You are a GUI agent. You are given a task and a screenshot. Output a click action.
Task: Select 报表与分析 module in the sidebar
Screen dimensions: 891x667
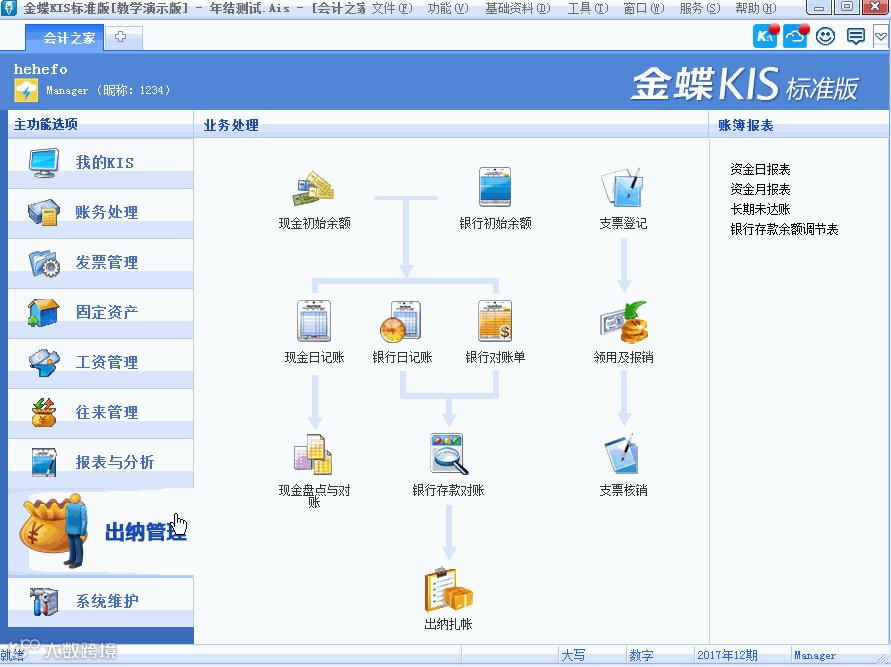tap(101, 462)
